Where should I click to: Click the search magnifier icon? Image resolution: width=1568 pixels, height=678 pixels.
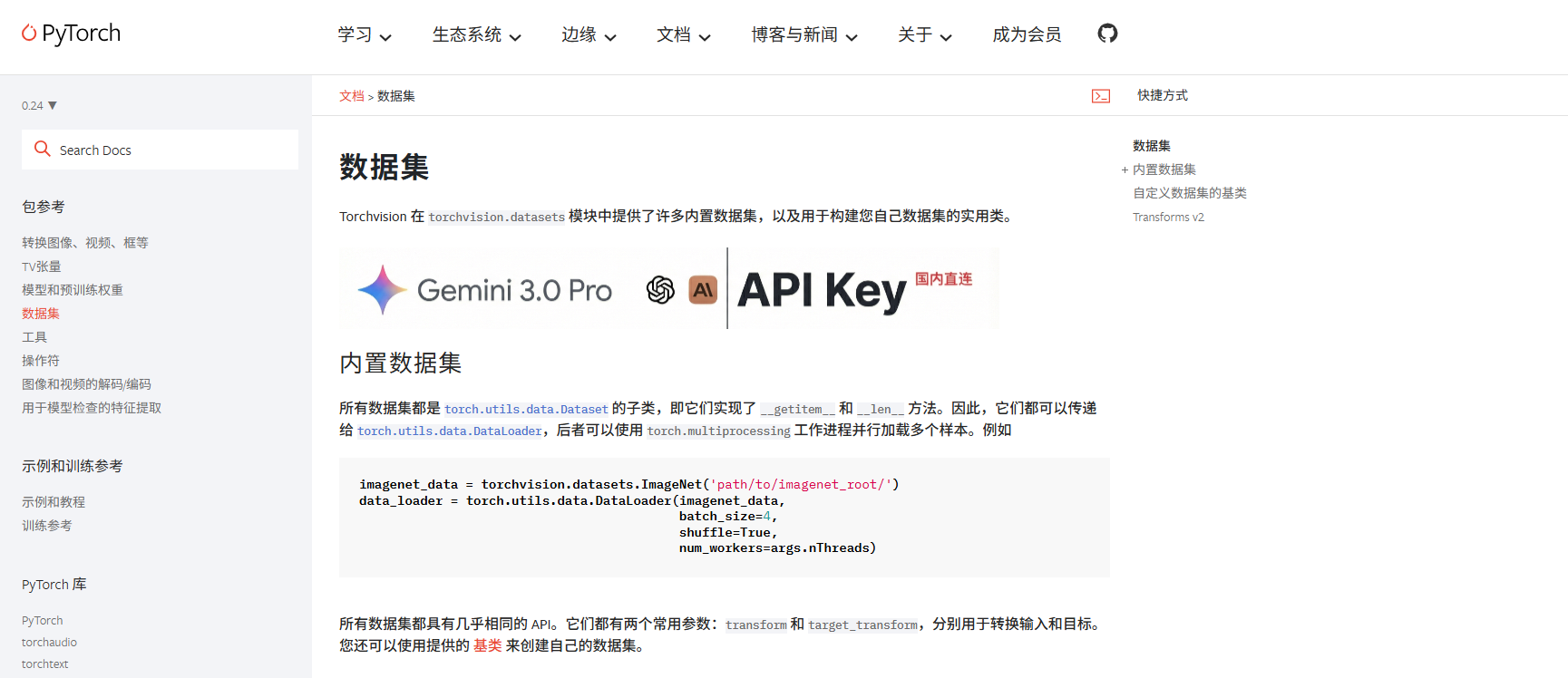[42, 149]
